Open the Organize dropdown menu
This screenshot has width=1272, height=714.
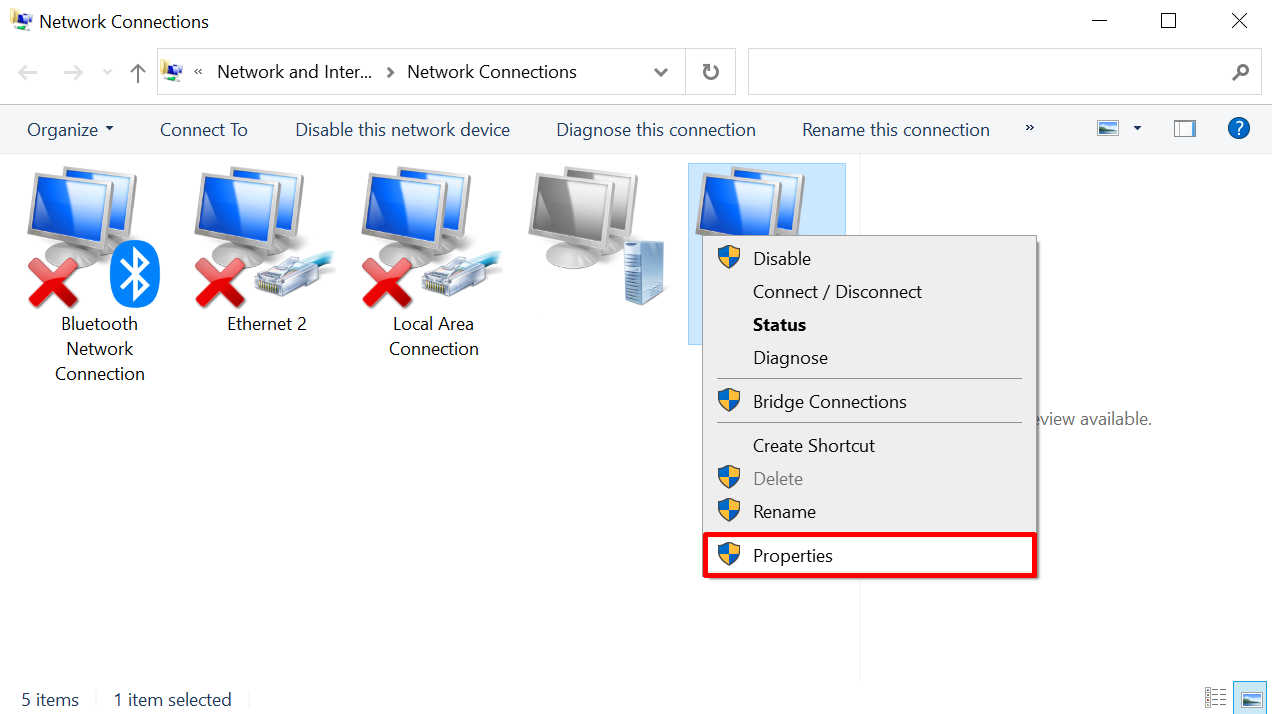pos(69,129)
